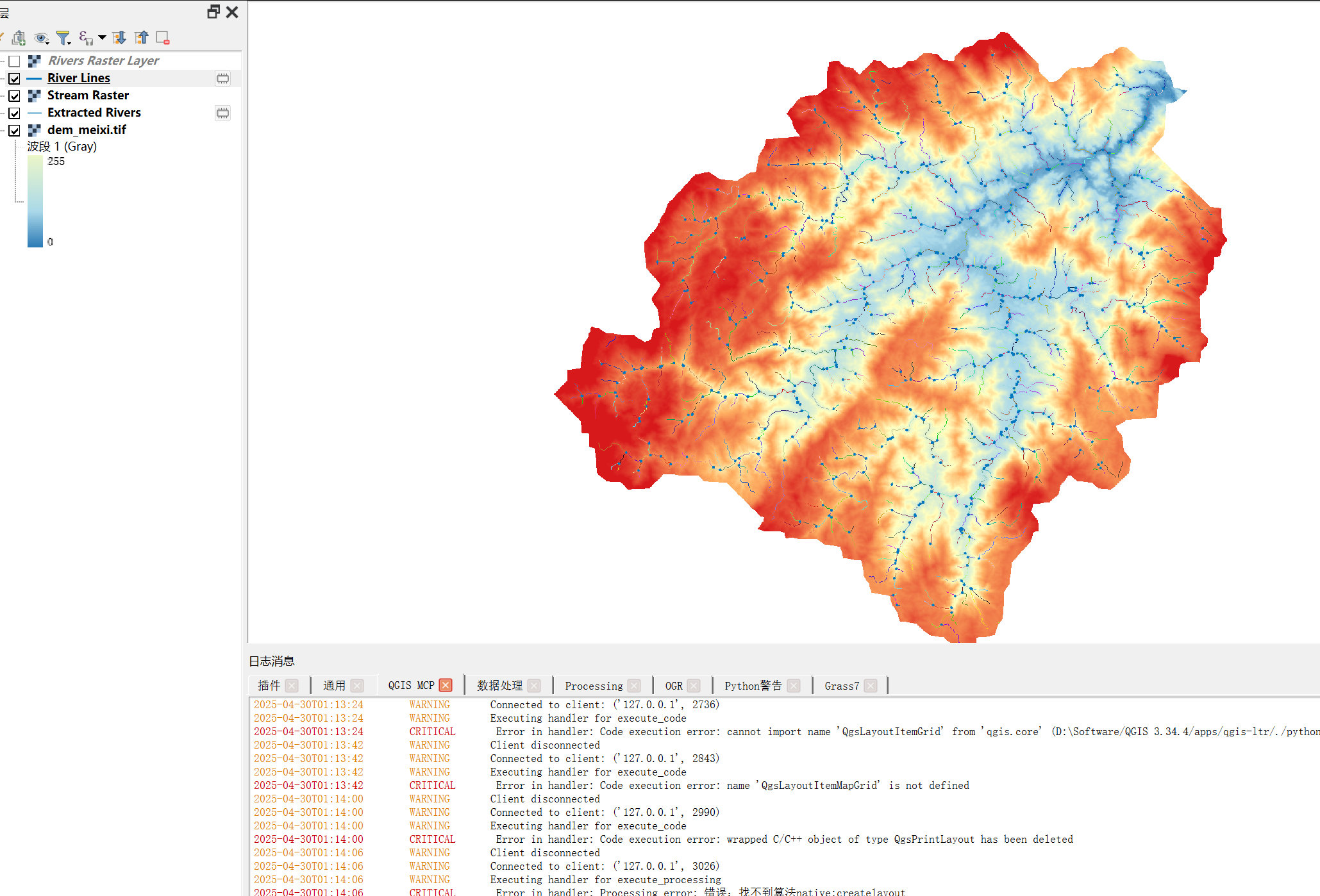Switch to the 通用 log tab
1320x896 pixels.
pyautogui.click(x=334, y=686)
